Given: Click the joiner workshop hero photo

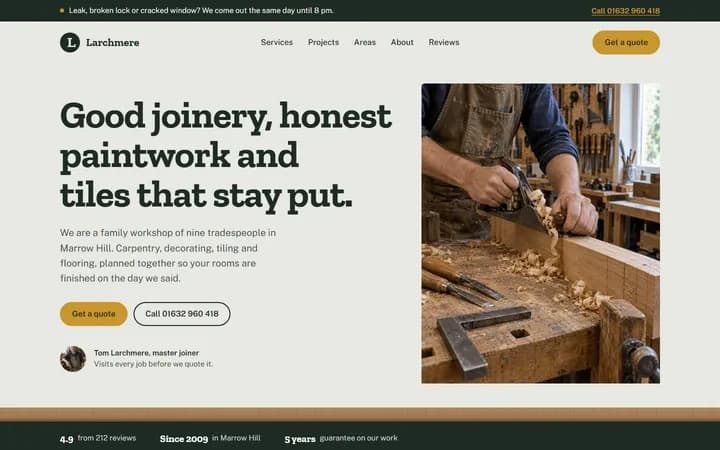Looking at the screenshot, I should pyautogui.click(x=540, y=233).
